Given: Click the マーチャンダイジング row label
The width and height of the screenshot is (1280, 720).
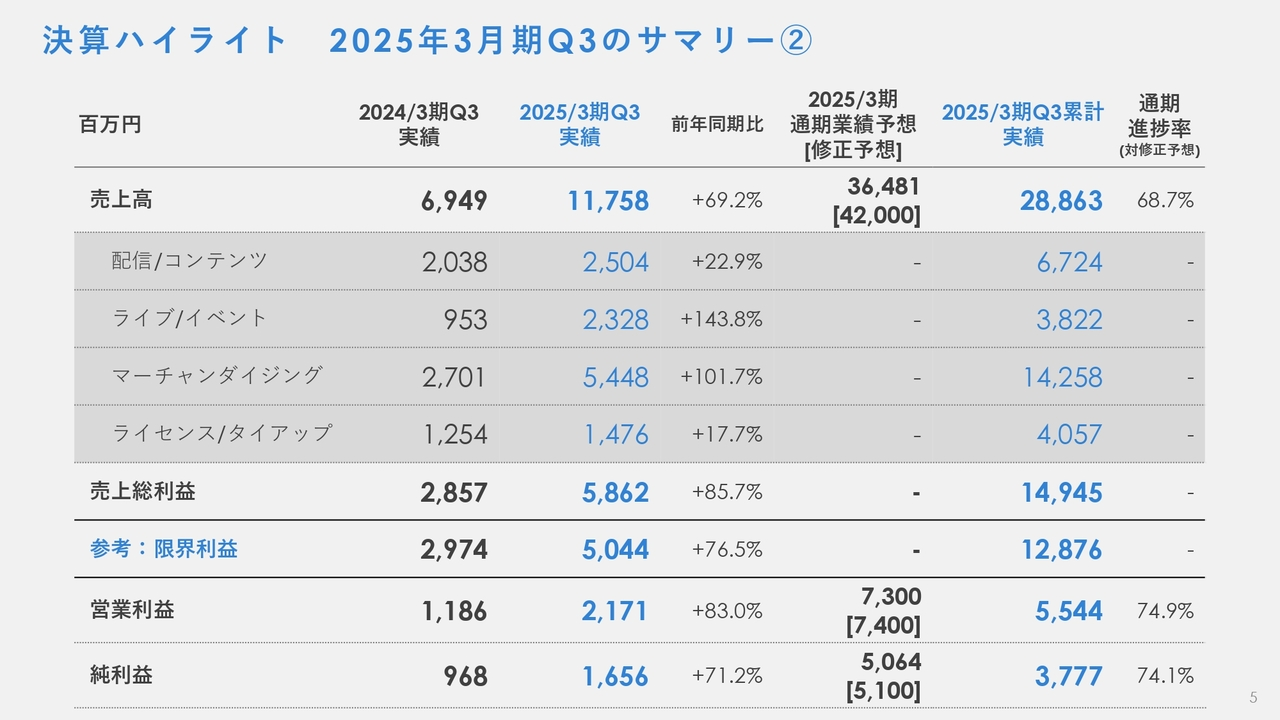Looking at the screenshot, I should pos(217,375).
